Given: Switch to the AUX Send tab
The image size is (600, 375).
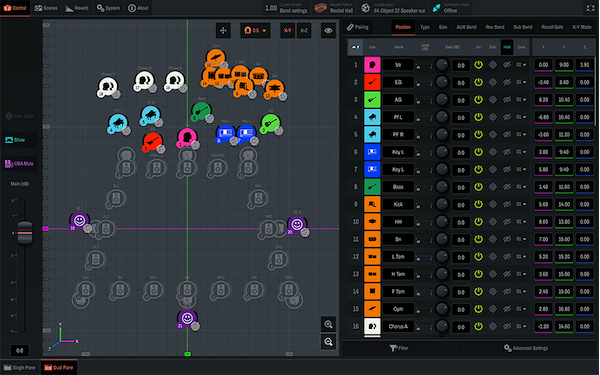Looking at the screenshot, I should (466, 27).
